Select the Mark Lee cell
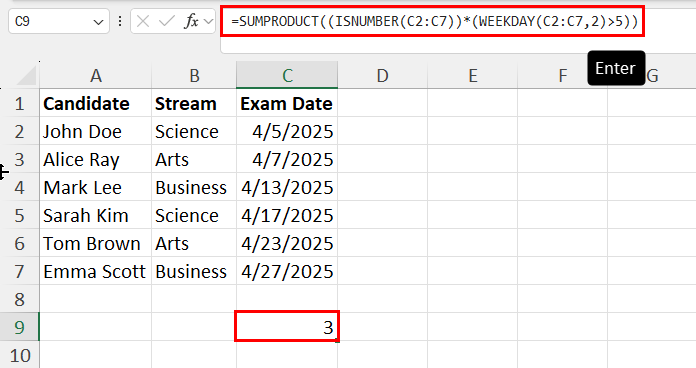This screenshot has height=368, width=696. click(x=95, y=187)
